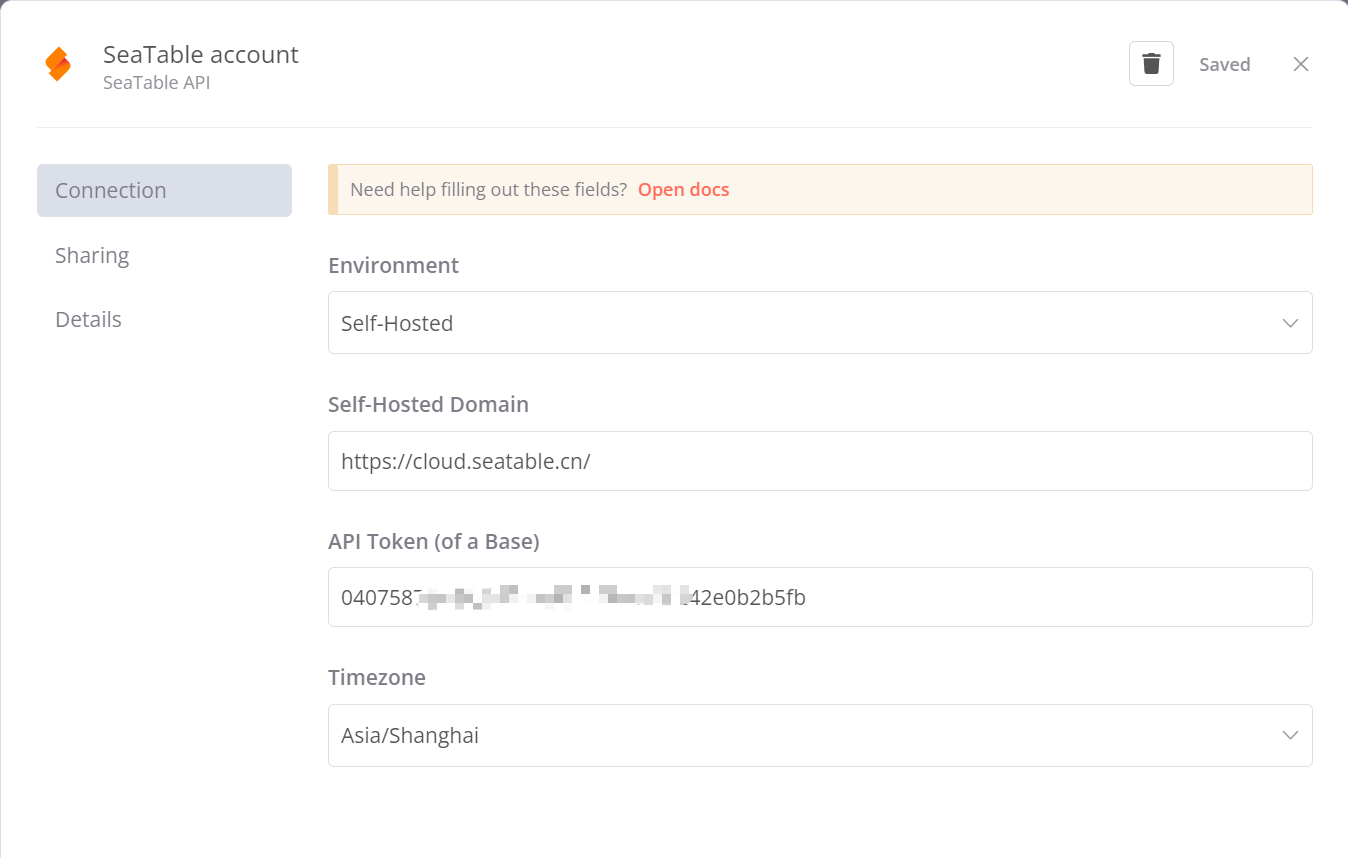This screenshot has width=1348, height=858.
Task: Delete credential with the trash icon
Action: click(1151, 64)
